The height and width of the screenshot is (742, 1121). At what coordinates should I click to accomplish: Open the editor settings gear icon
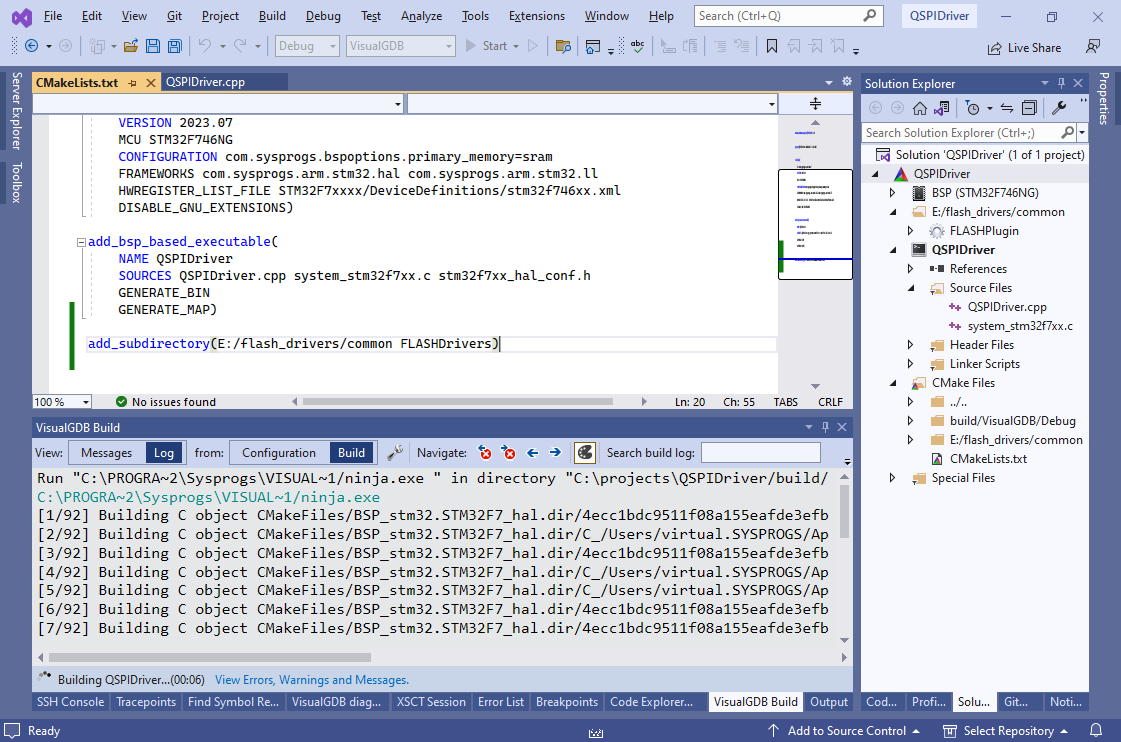pyautogui.click(x=847, y=82)
